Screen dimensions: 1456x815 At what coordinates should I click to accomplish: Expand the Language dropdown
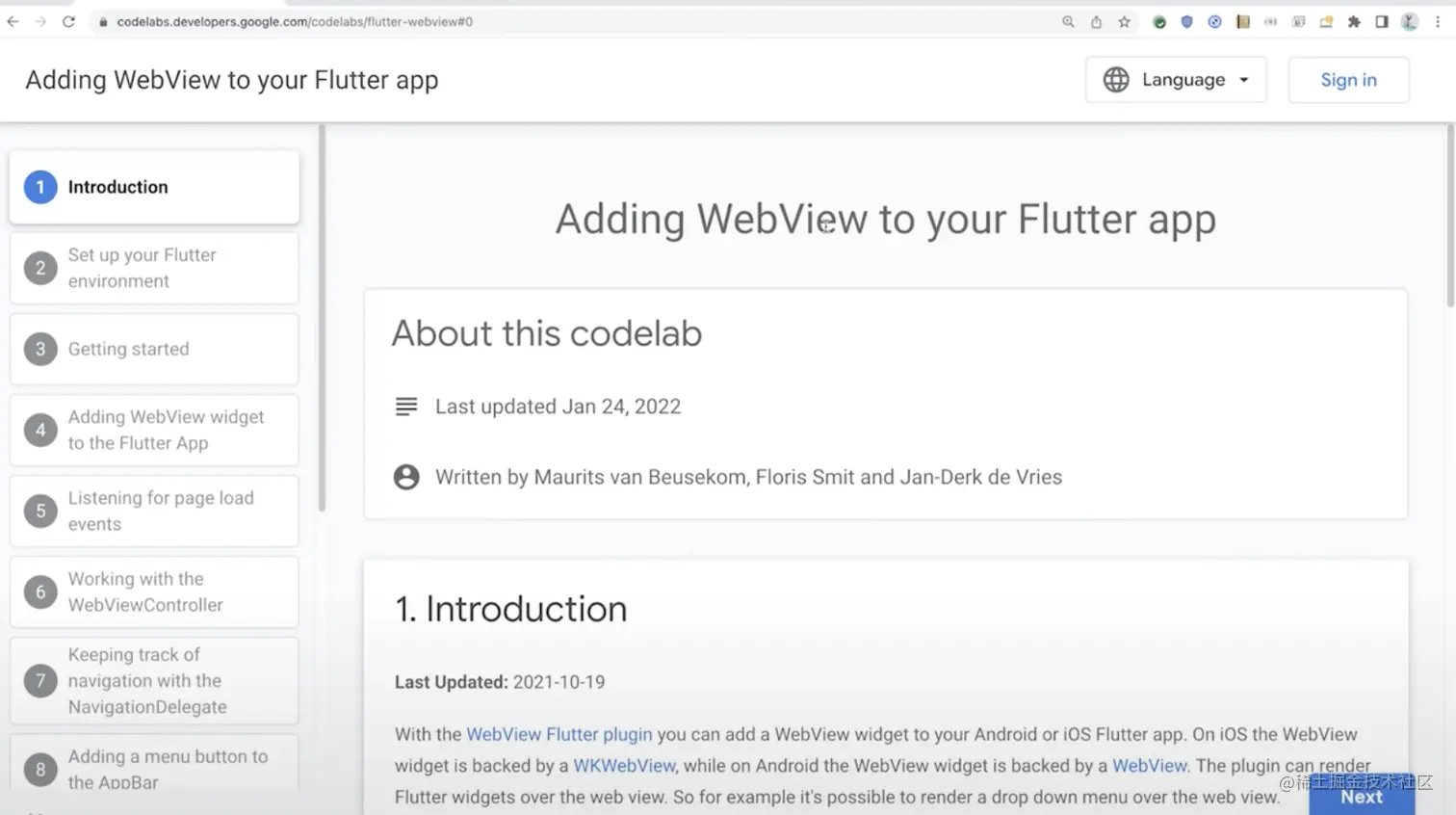click(x=1176, y=80)
